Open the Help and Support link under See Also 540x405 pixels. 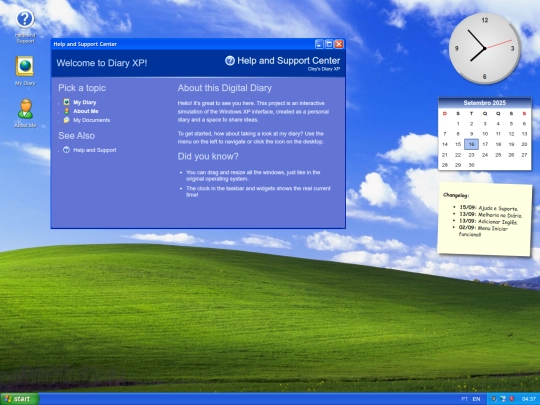[x=95, y=150]
